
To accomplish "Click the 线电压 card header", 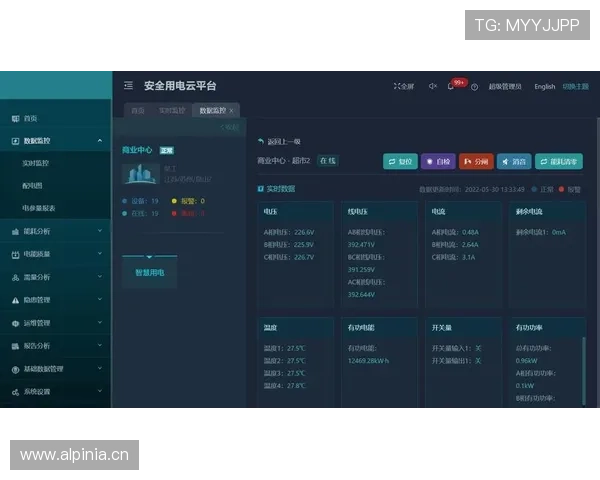I will click(380, 211).
